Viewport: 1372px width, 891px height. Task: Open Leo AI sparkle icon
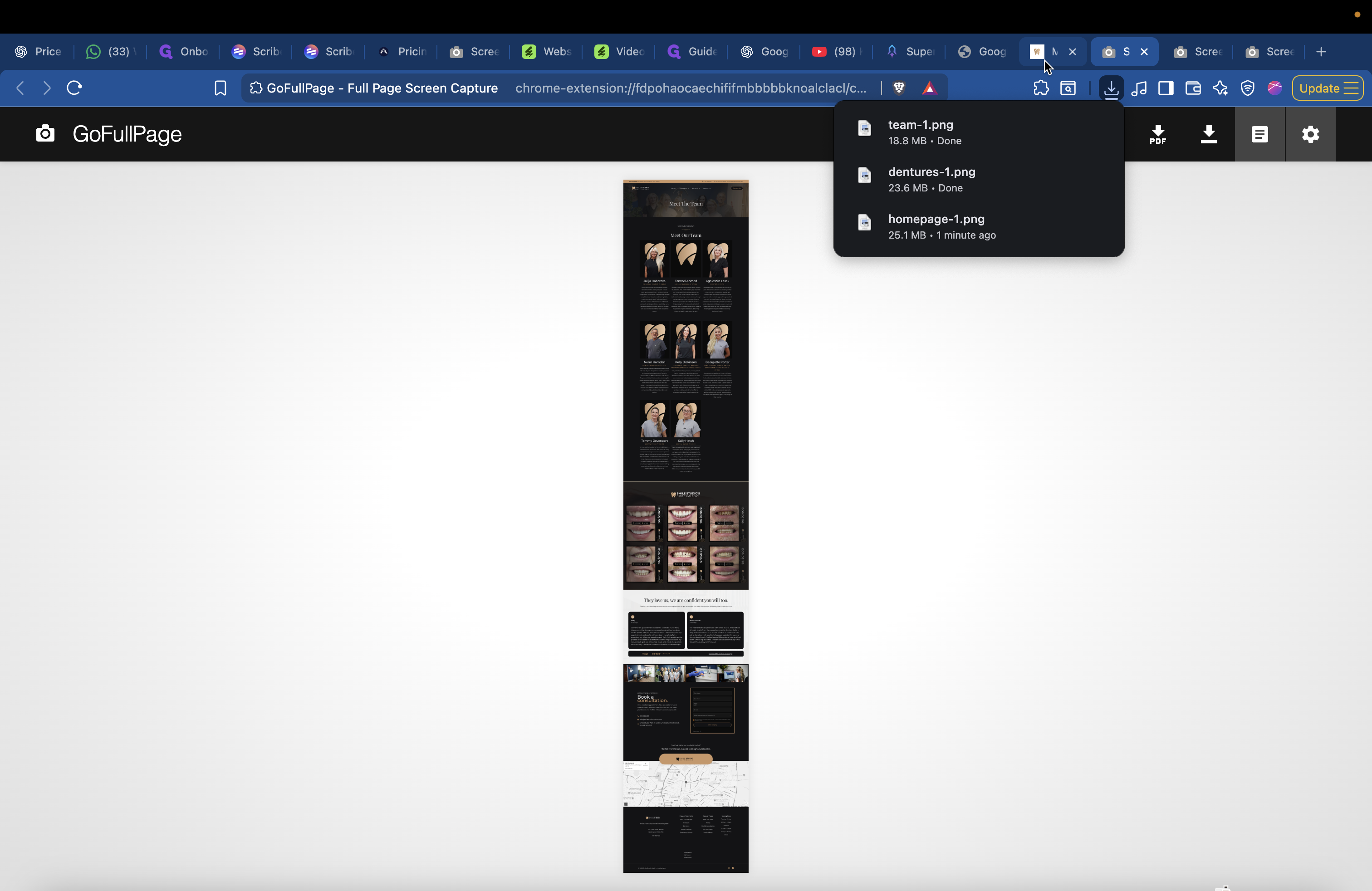coord(1220,88)
